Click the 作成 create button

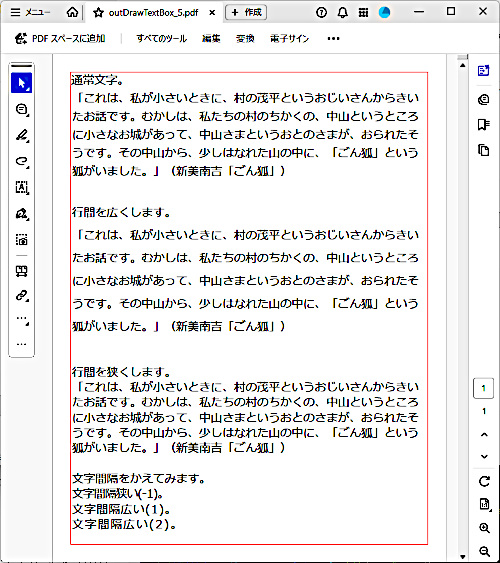(246, 12)
